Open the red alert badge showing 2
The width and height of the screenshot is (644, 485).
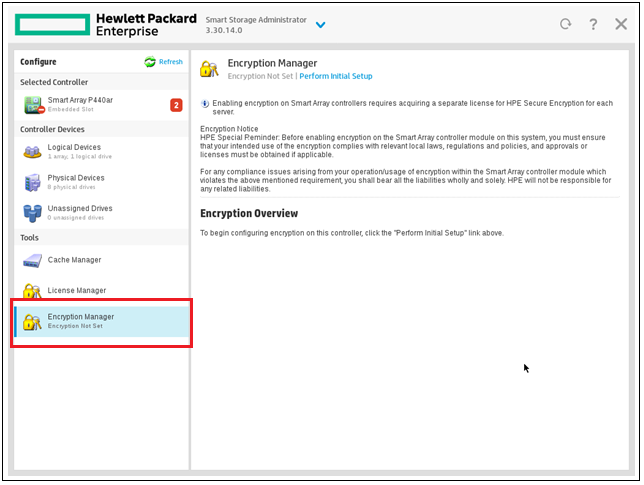point(176,105)
